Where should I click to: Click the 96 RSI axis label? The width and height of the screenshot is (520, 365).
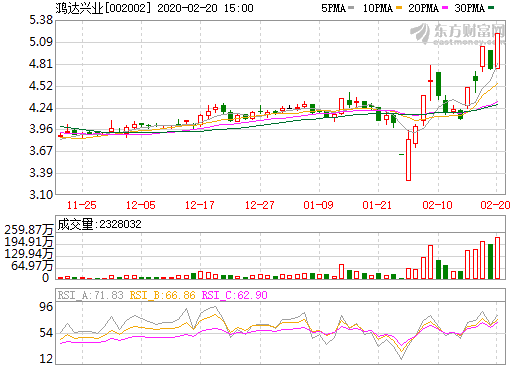click(46, 307)
